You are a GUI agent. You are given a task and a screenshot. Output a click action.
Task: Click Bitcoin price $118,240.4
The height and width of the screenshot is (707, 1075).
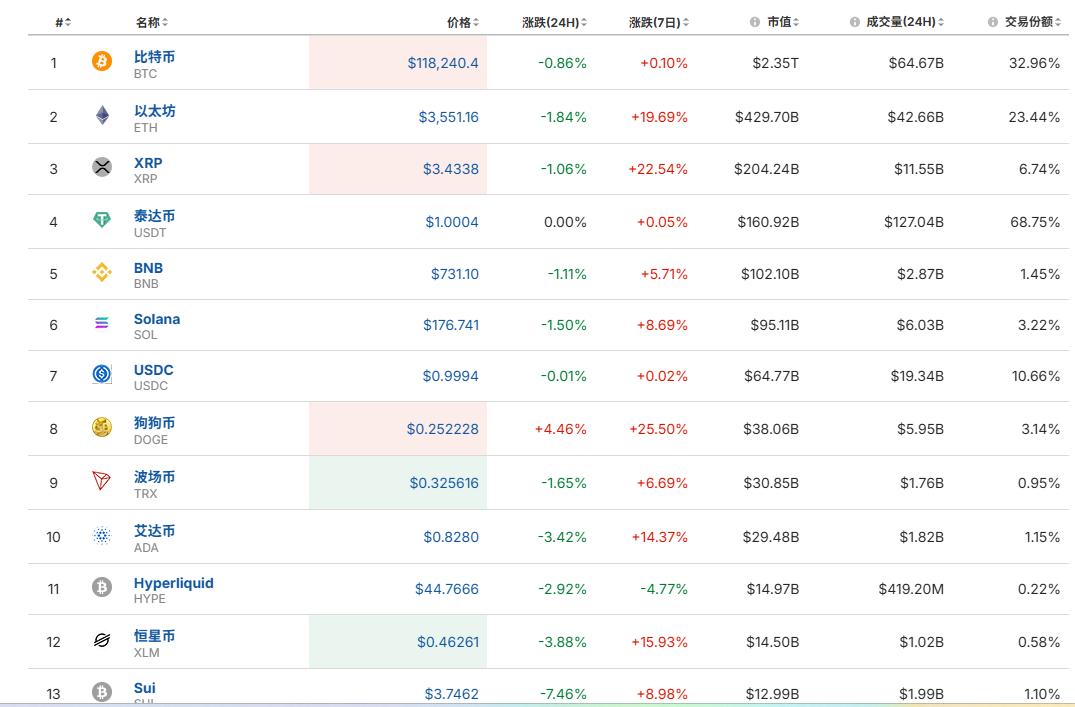(443, 63)
